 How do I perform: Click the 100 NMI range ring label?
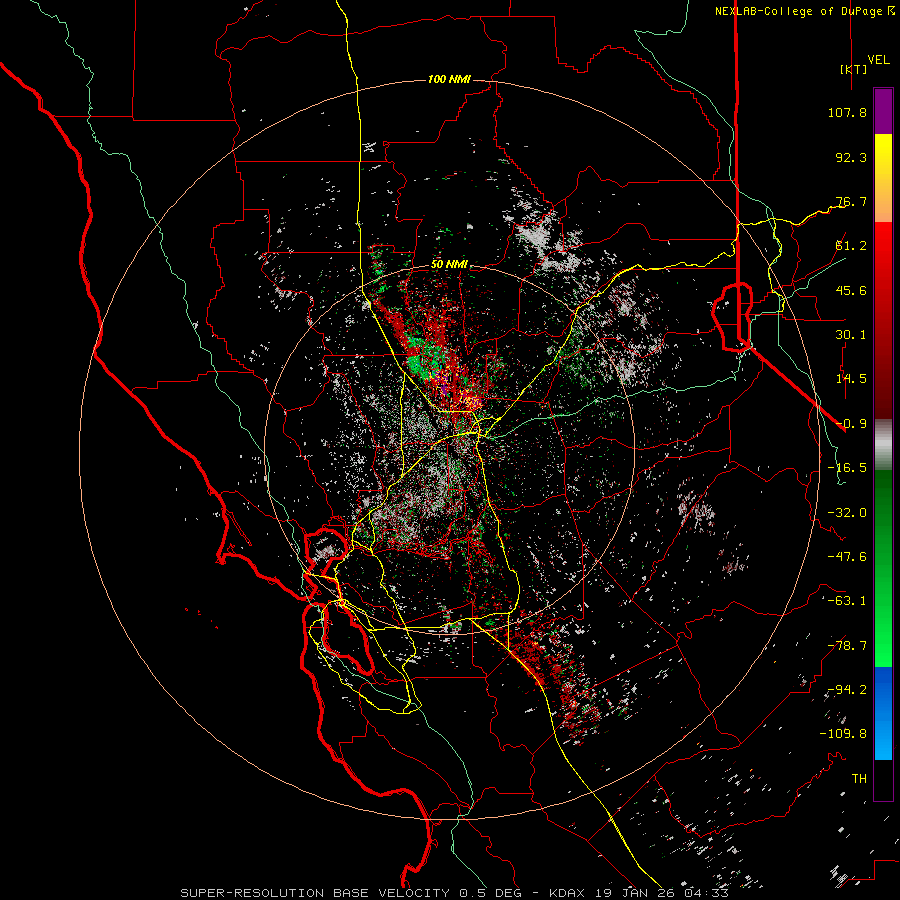click(x=449, y=79)
